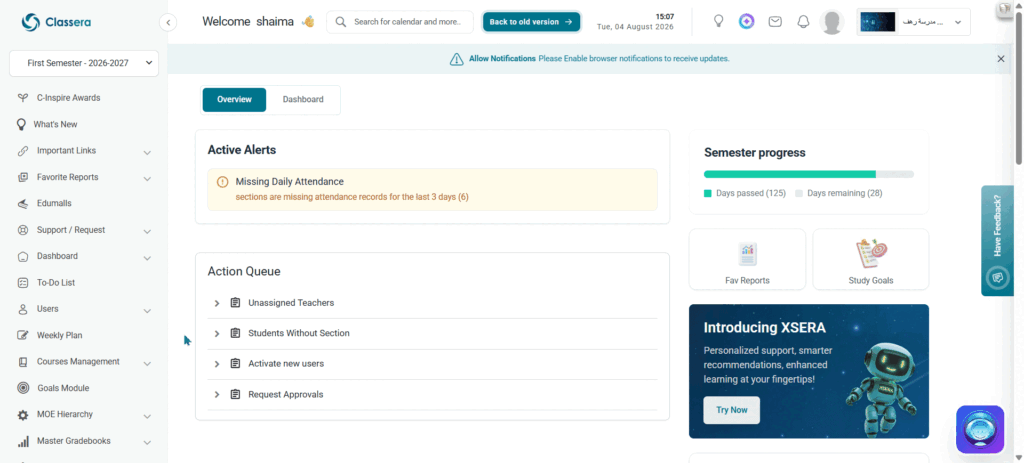Click the Days passed (125) legend
This screenshot has width=1024, height=463.
[744, 193]
